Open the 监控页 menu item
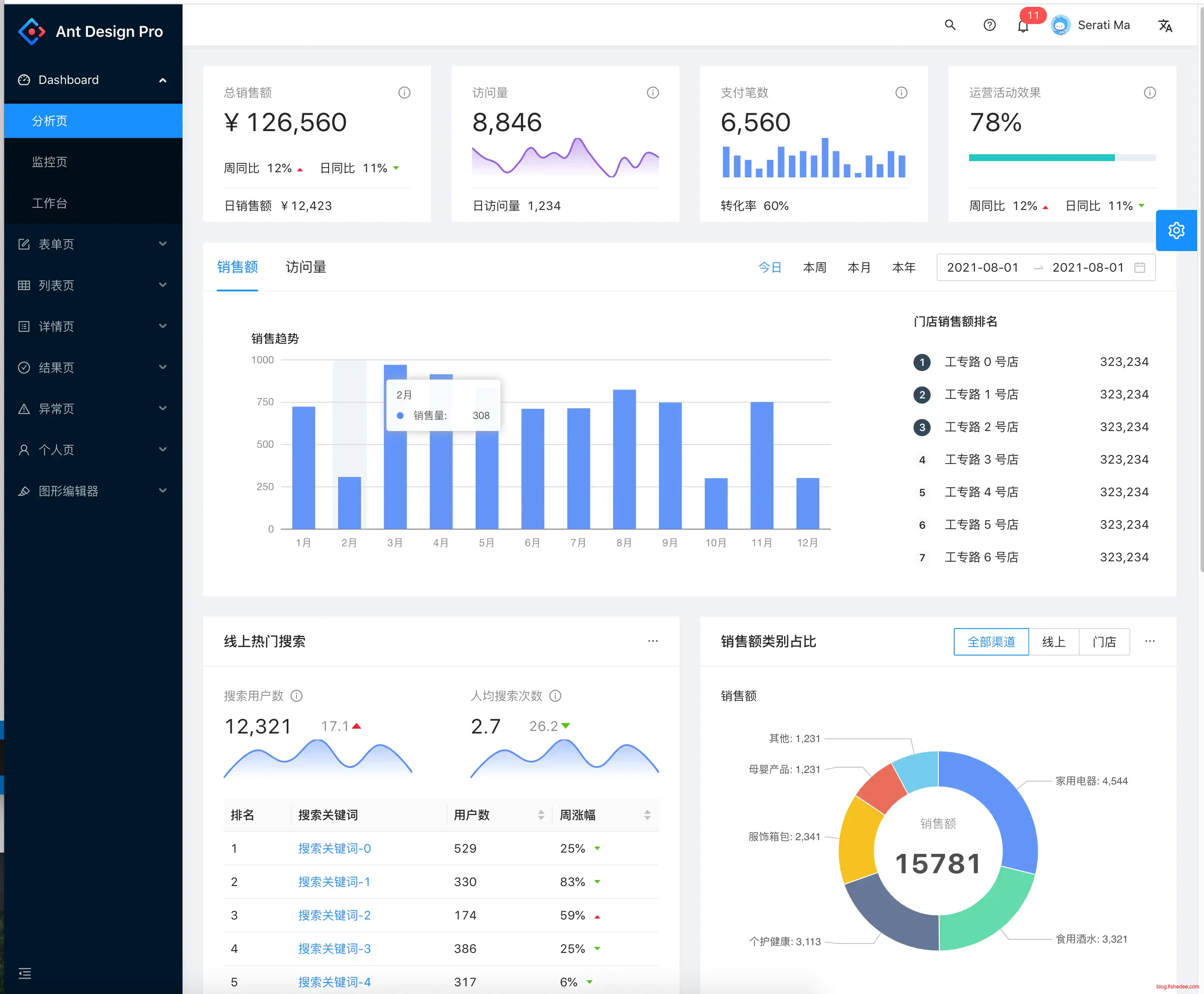1204x994 pixels. 50,162
